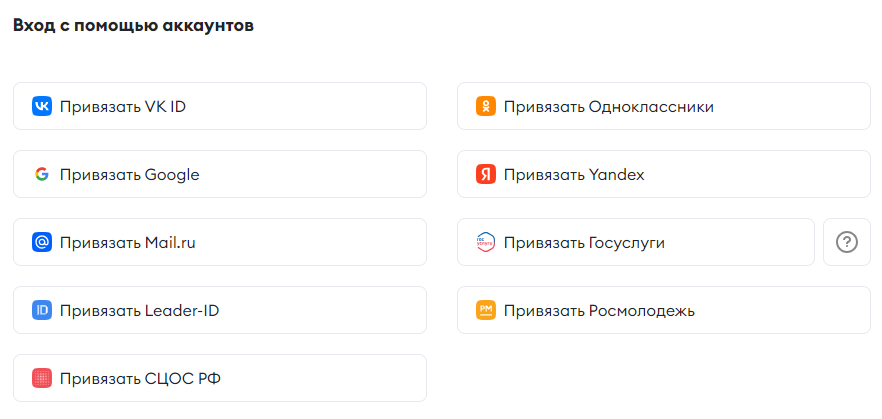
Task: Open the Госуслуги help question mark
Action: point(847,242)
